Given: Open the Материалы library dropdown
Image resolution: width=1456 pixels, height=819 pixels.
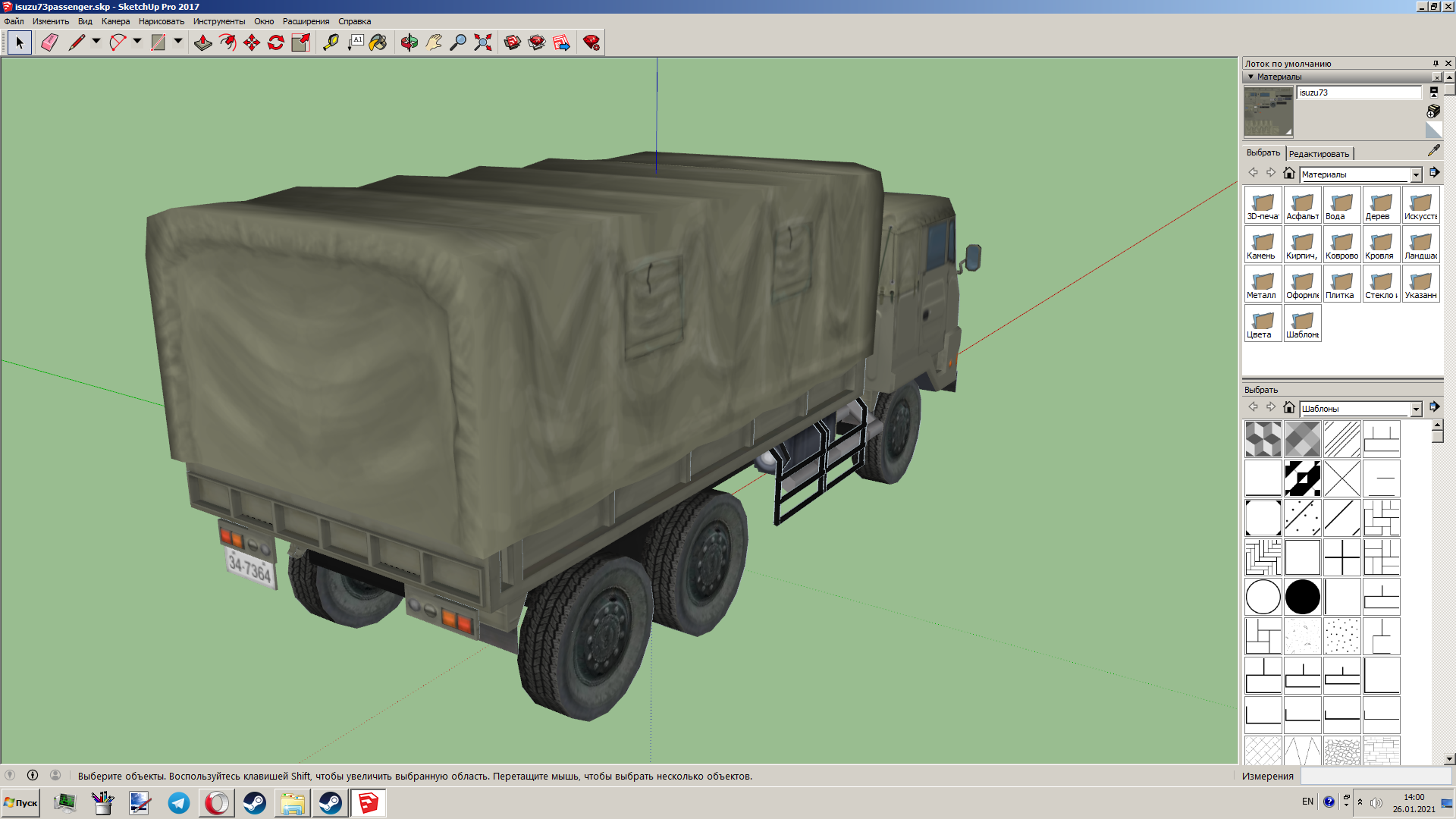Looking at the screenshot, I should pyautogui.click(x=1415, y=175).
